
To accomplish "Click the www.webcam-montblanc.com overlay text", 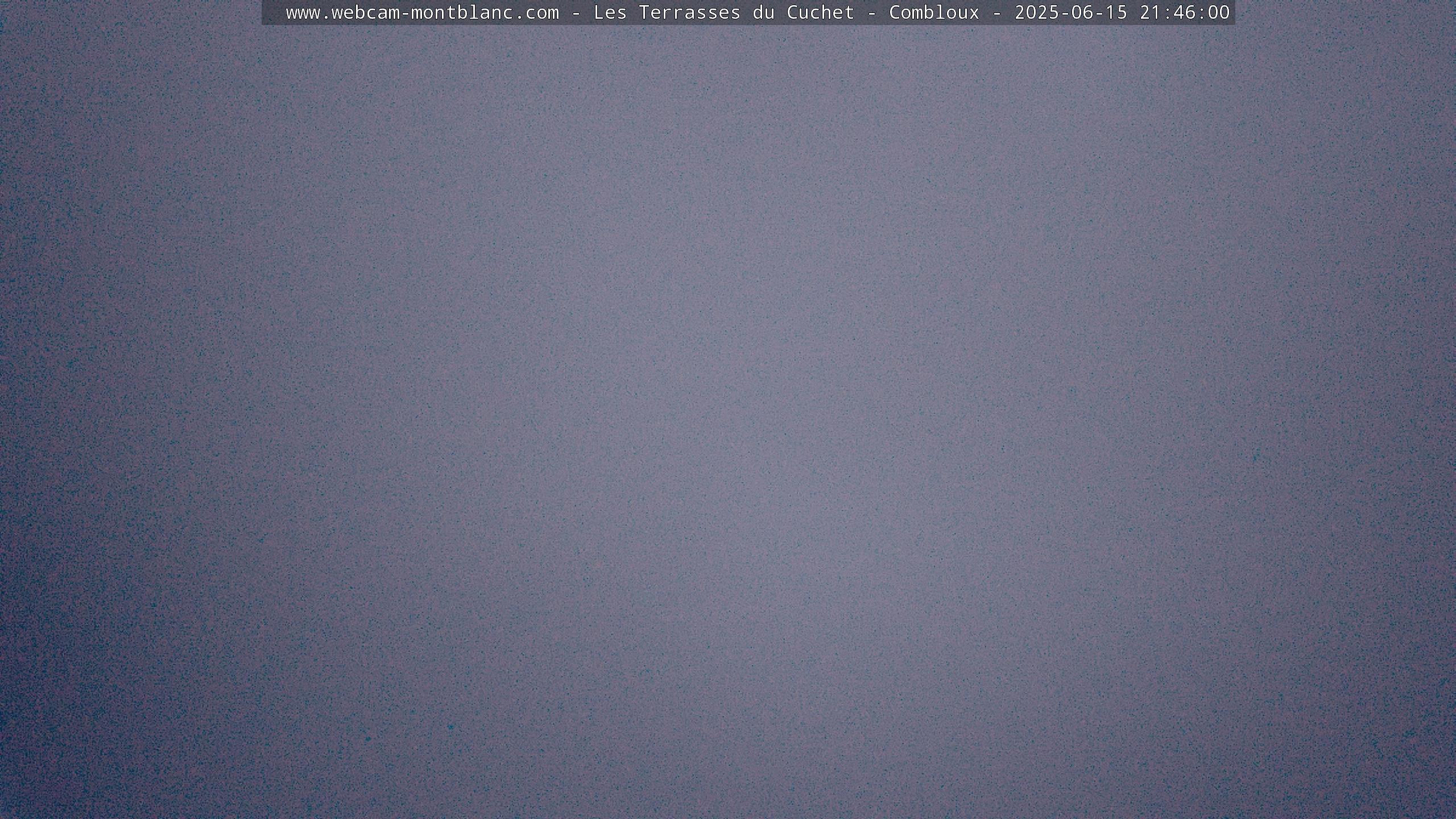I will (x=423, y=13).
